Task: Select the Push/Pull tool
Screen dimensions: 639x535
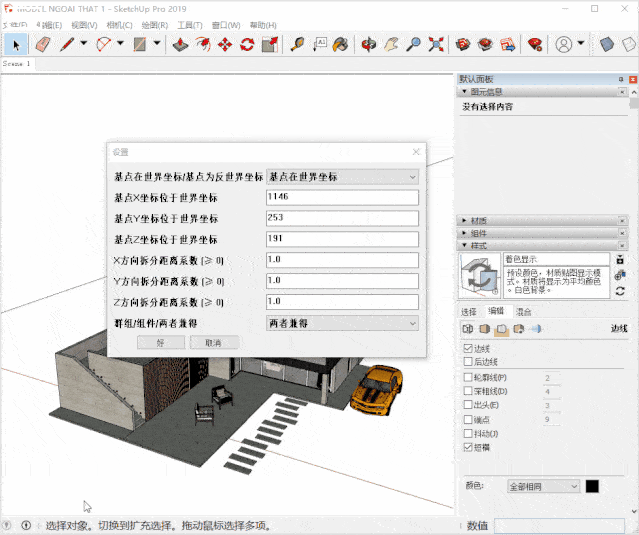Action: (180, 44)
